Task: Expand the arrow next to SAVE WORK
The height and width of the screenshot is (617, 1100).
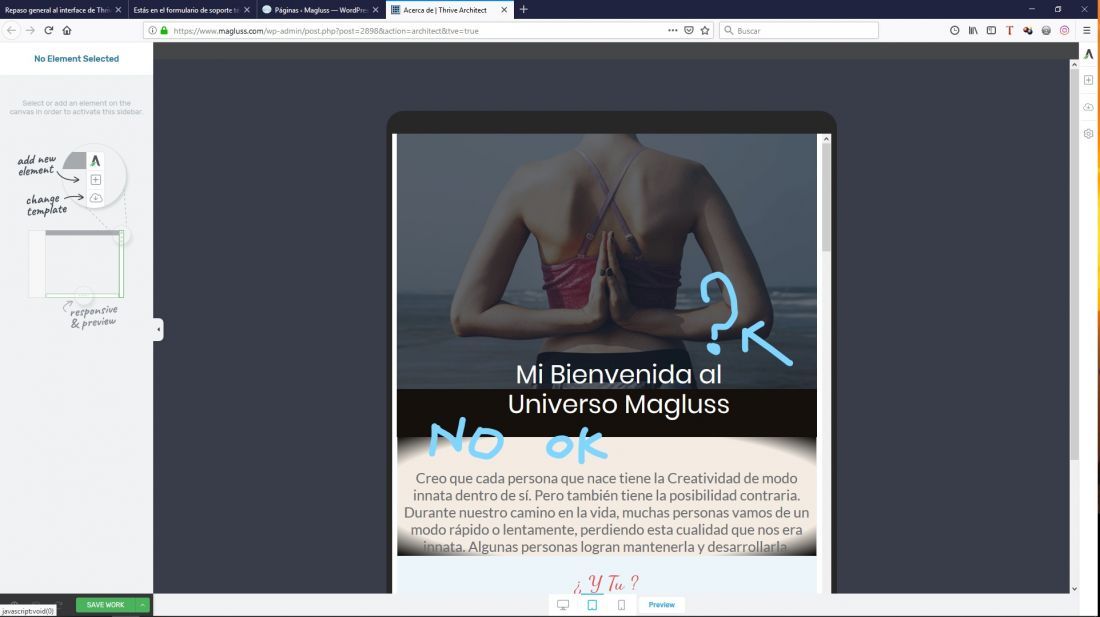Action: pyautogui.click(x=142, y=604)
